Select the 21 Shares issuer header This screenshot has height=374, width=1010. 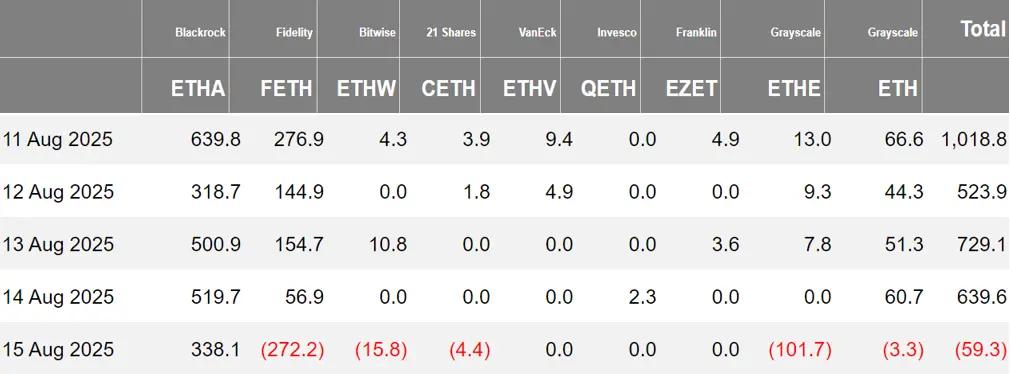pos(451,32)
